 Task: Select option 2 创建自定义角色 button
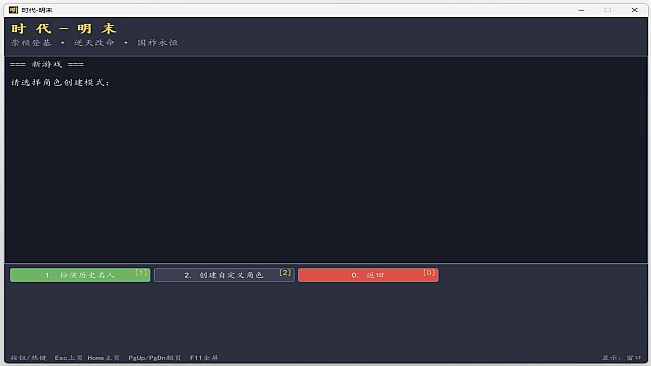coord(224,275)
